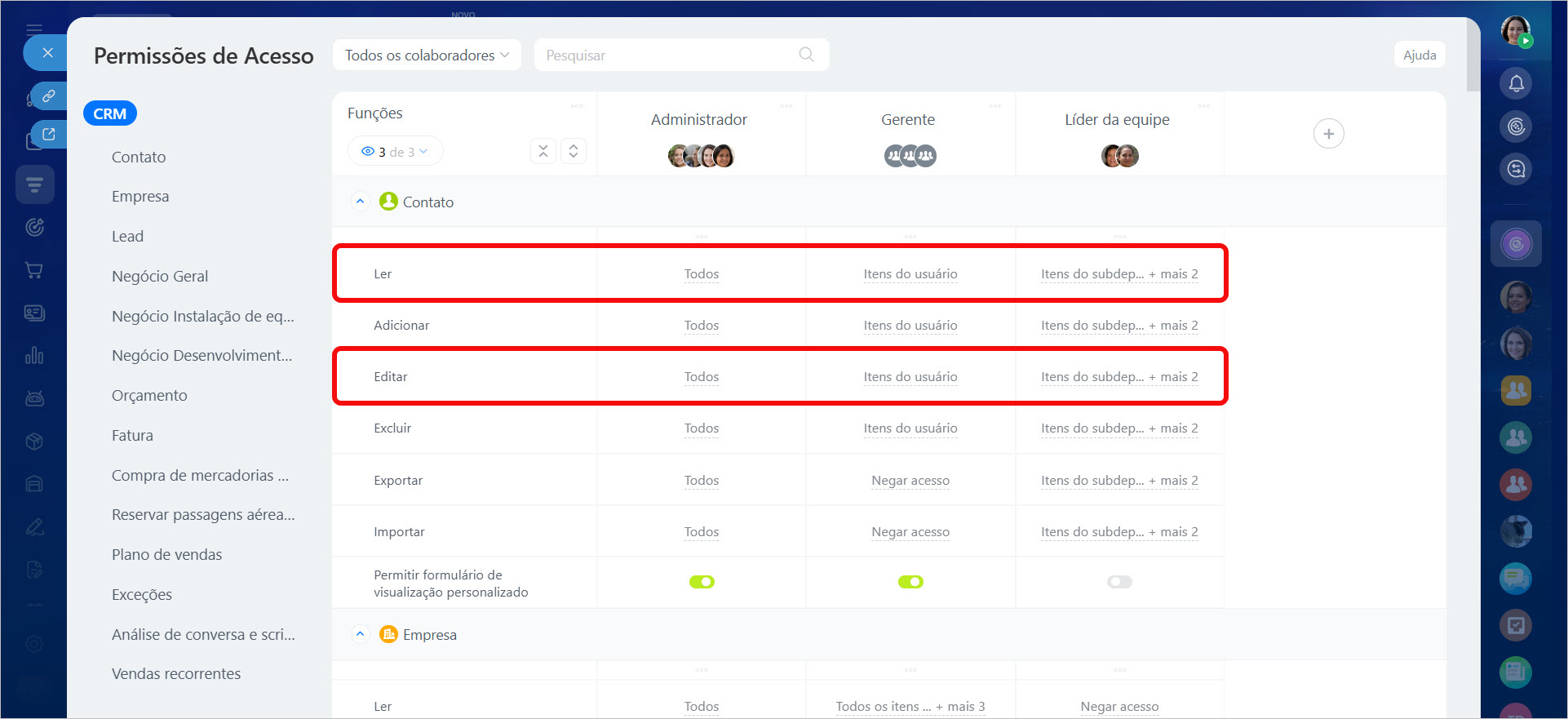Open the shopping cart sidebar icon

point(34,270)
